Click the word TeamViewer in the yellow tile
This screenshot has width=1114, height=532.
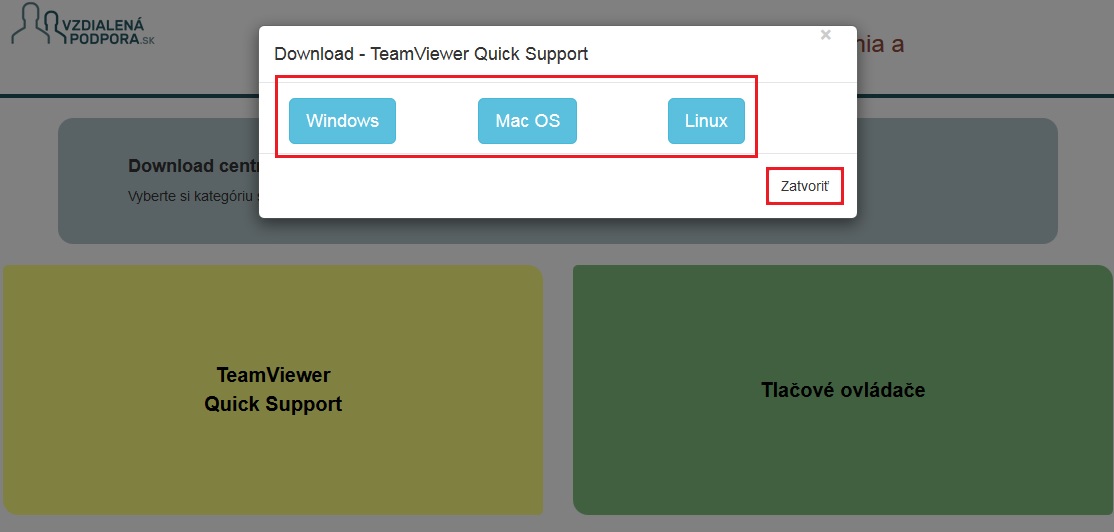click(273, 375)
